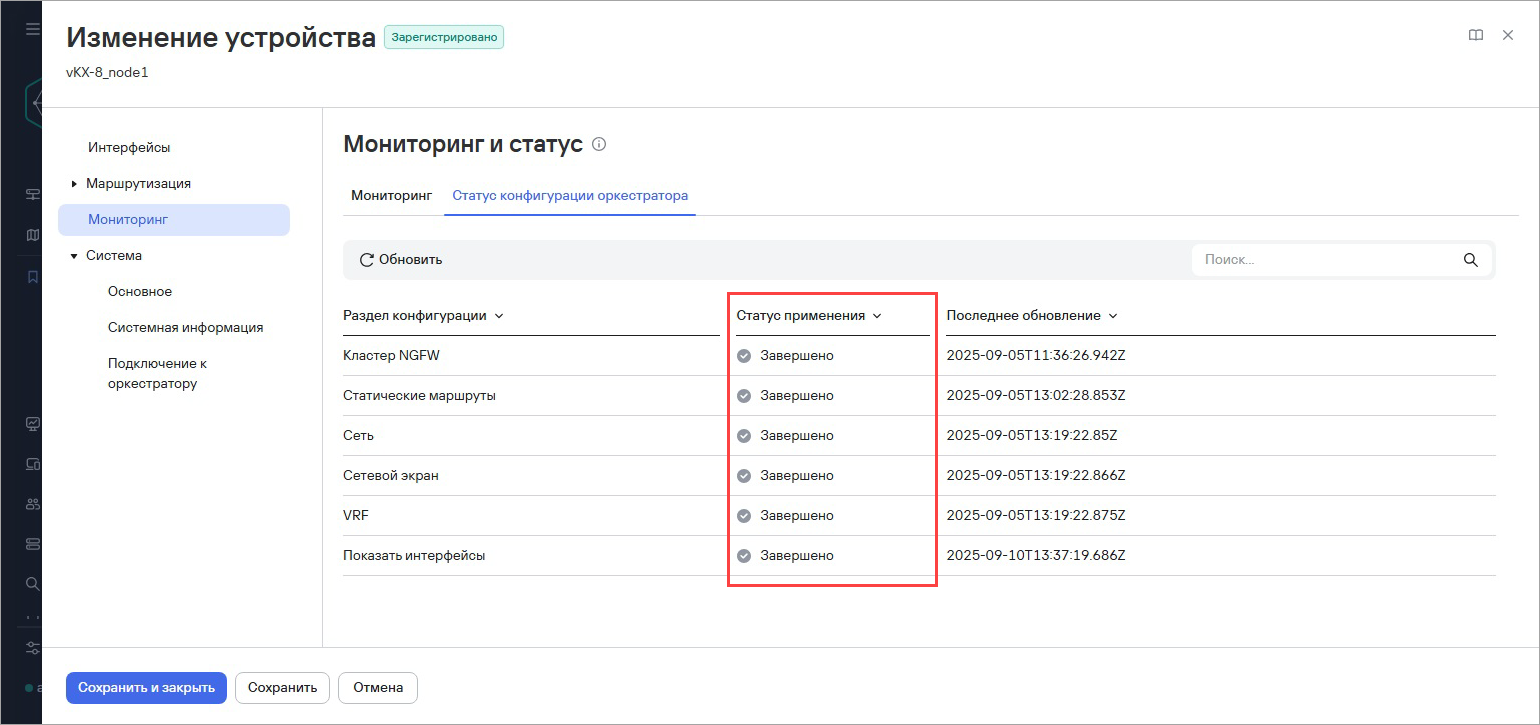Click the VRF table cell

(x=356, y=516)
